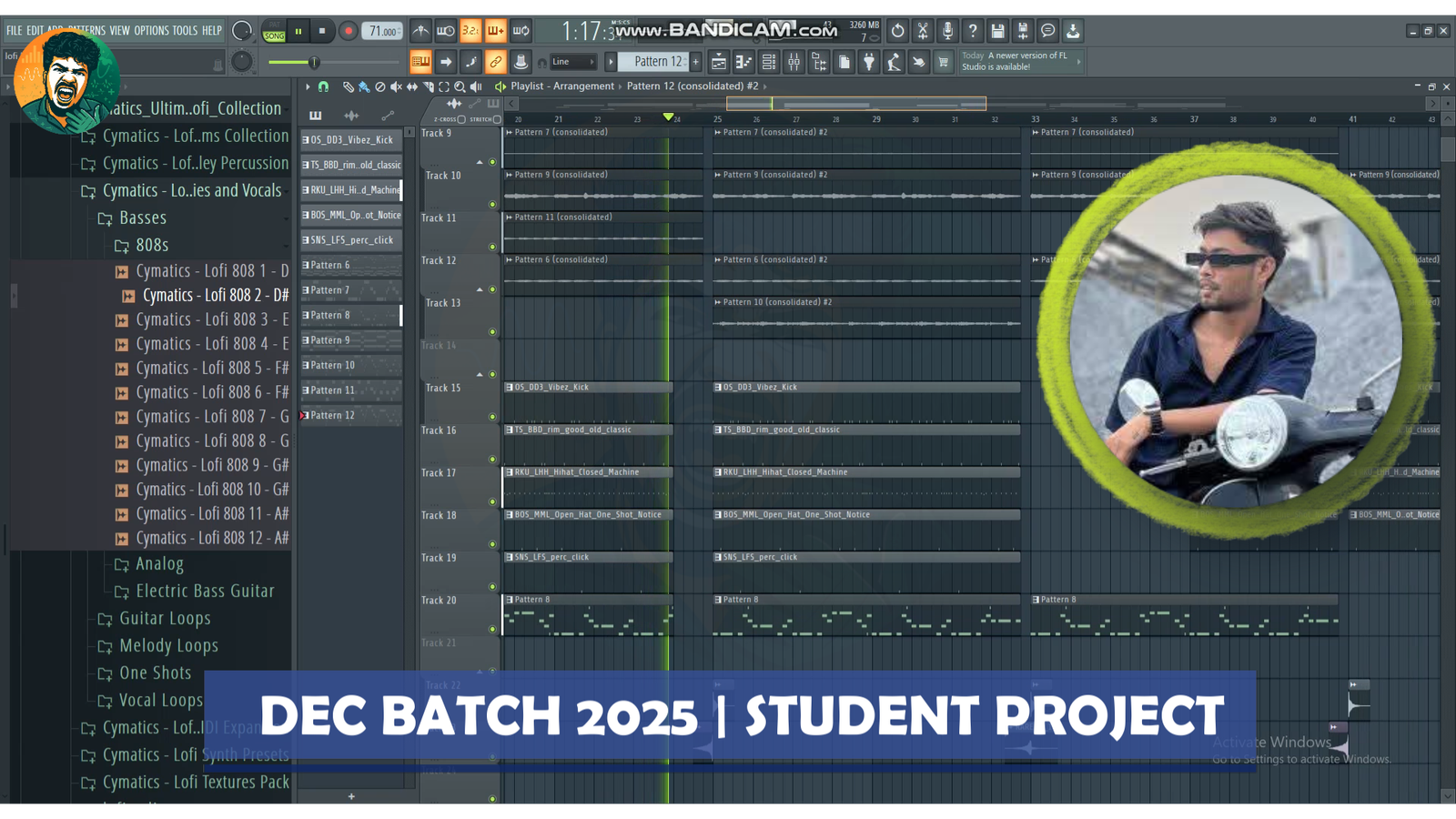
Task: Select the playlist Paint brush tool
Action: point(364,86)
